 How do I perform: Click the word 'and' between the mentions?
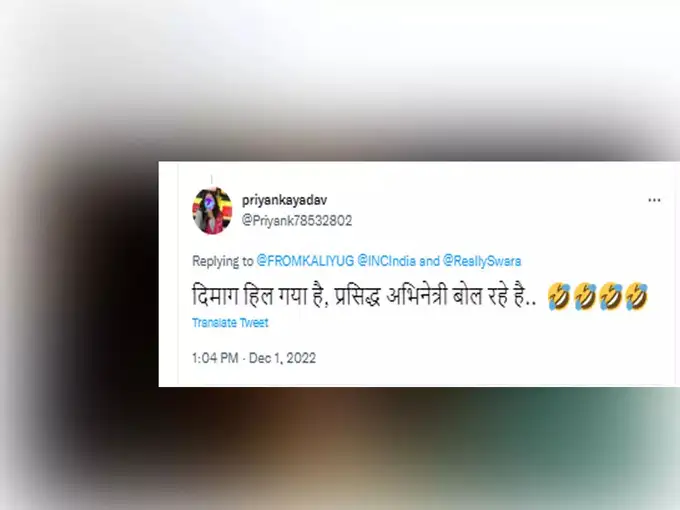429,261
